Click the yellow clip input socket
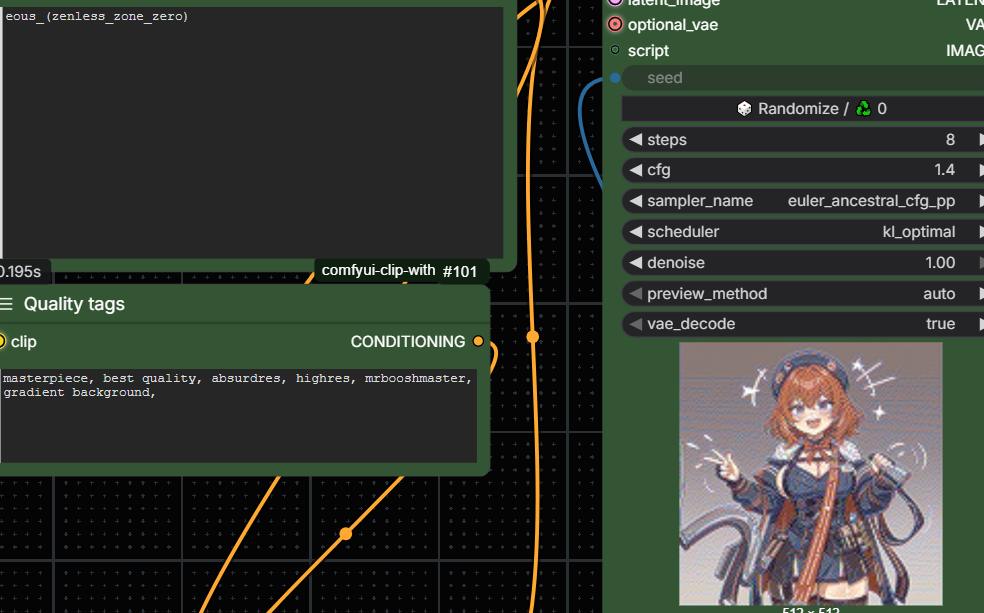 pos(1,341)
